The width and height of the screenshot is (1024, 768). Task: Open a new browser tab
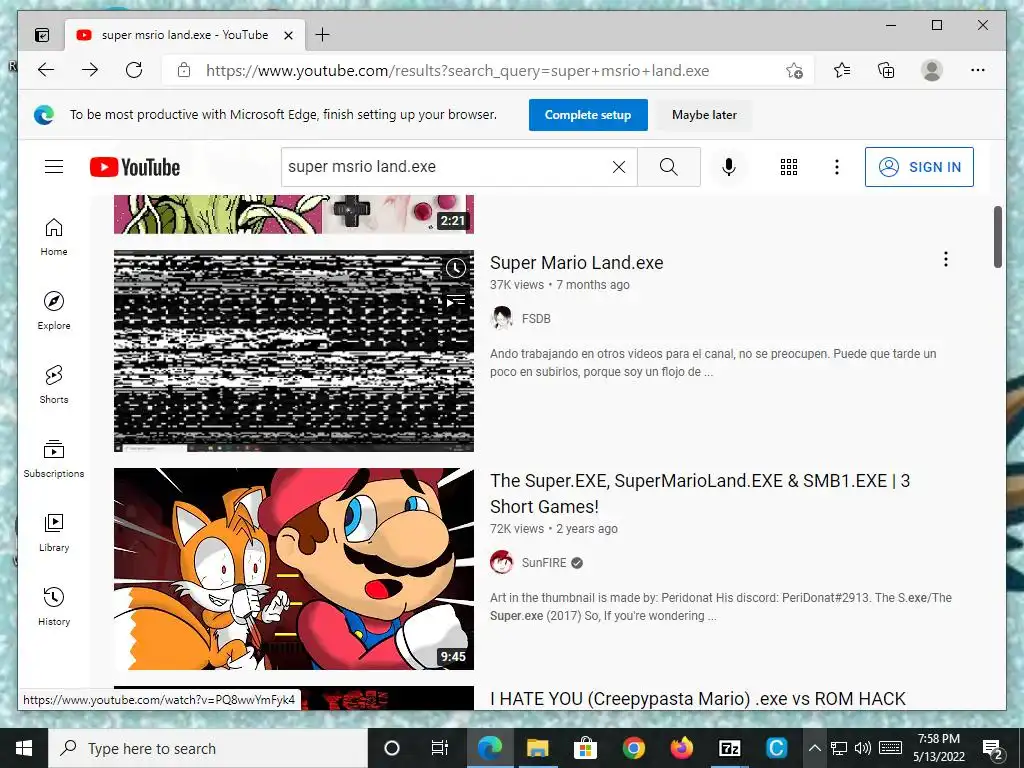(x=322, y=35)
